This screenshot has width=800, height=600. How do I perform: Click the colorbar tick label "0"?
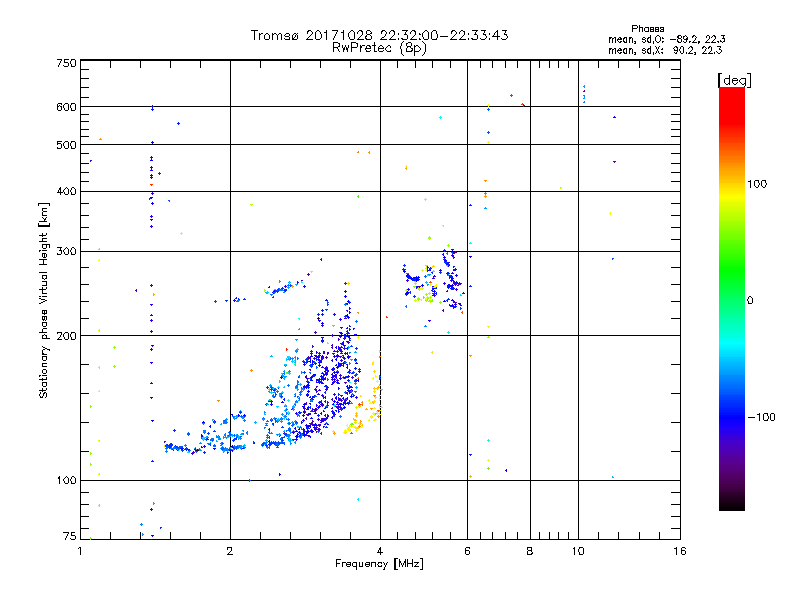[750, 301]
